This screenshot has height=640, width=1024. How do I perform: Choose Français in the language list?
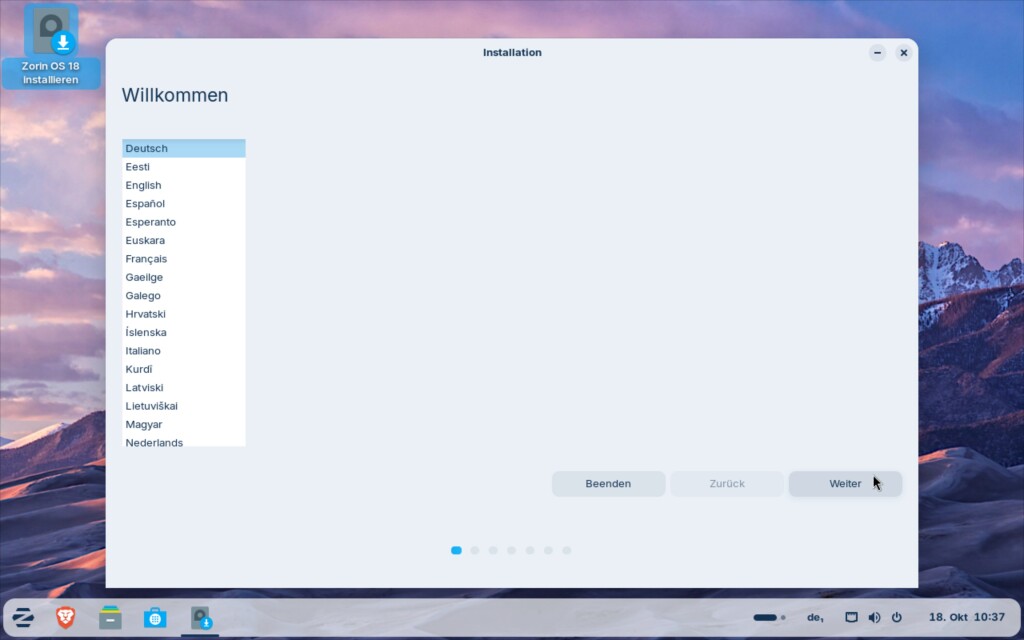tap(146, 259)
